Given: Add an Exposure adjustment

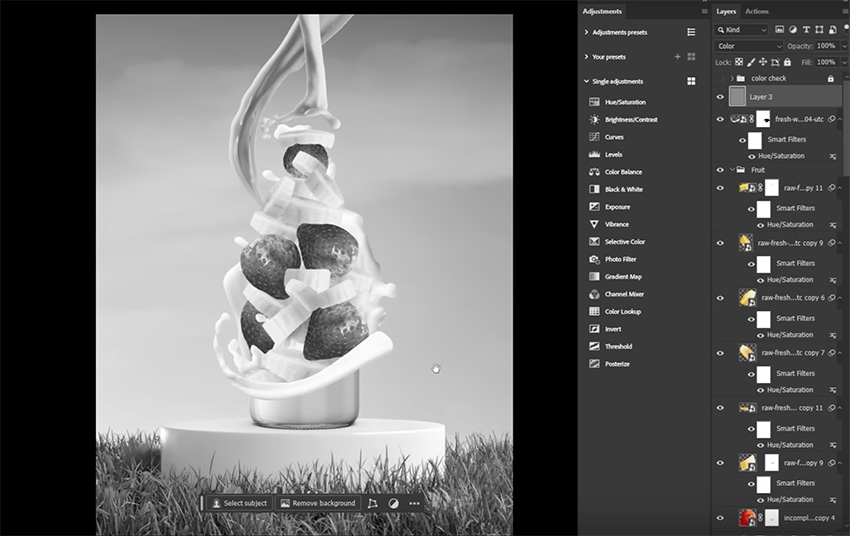Looking at the screenshot, I should click(609, 206).
